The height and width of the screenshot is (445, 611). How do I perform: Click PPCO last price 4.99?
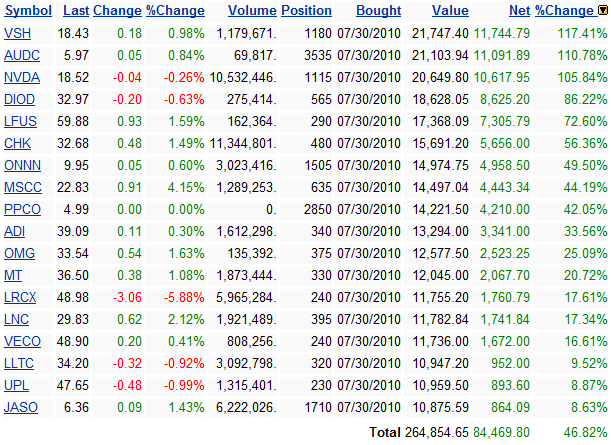coord(76,210)
